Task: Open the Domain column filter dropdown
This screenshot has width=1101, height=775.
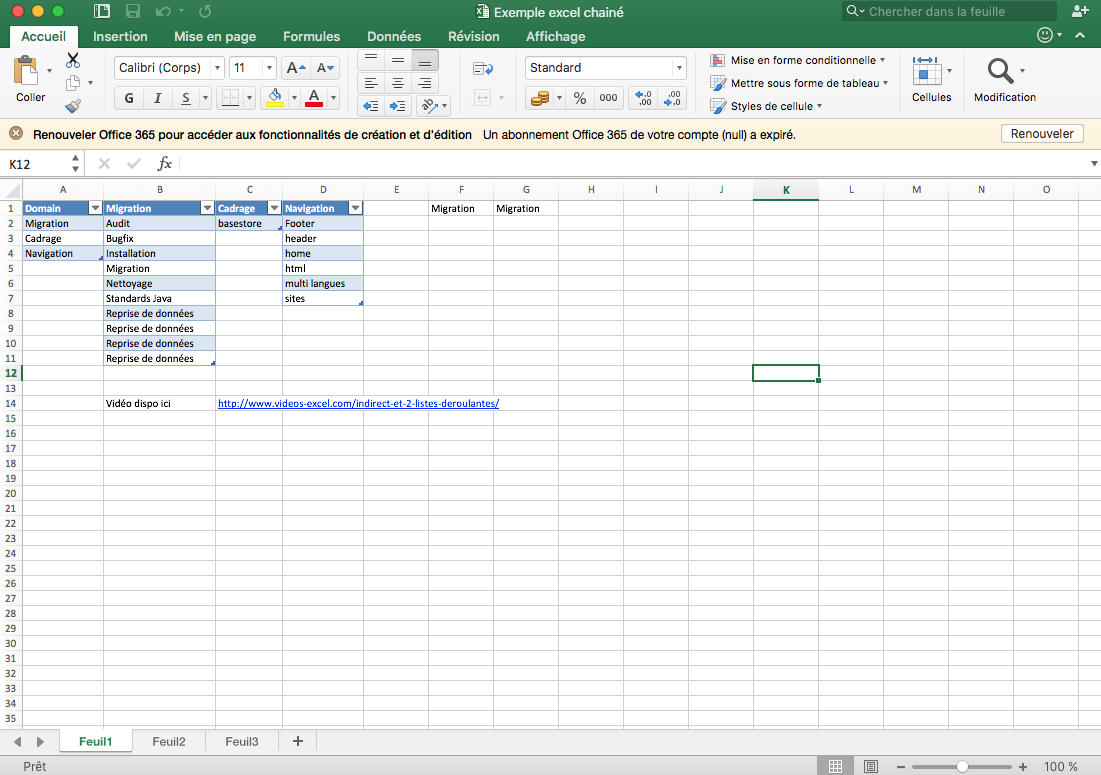Action: pyautogui.click(x=95, y=208)
